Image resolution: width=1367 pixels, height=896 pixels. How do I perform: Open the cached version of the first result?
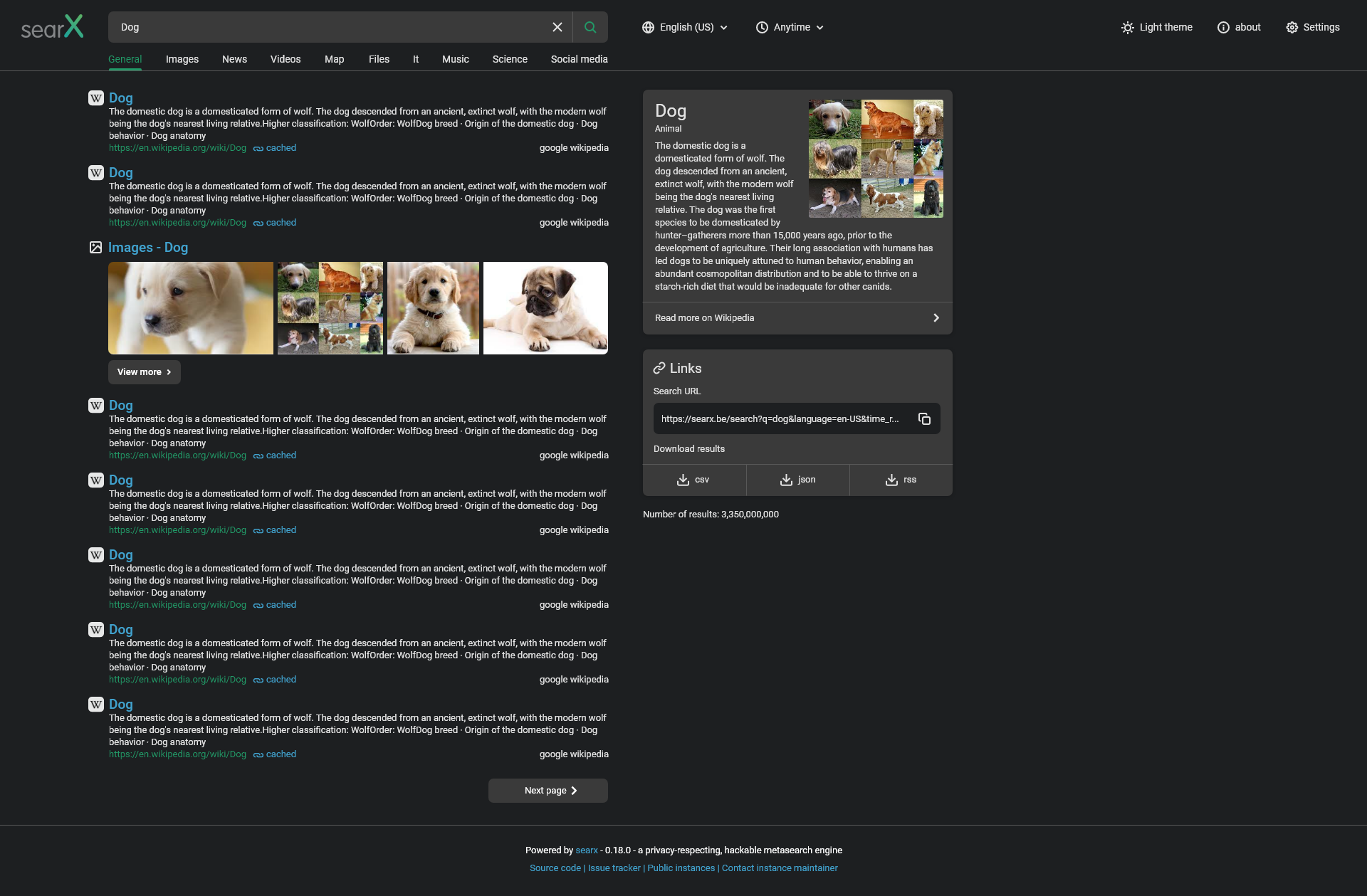click(x=281, y=147)
